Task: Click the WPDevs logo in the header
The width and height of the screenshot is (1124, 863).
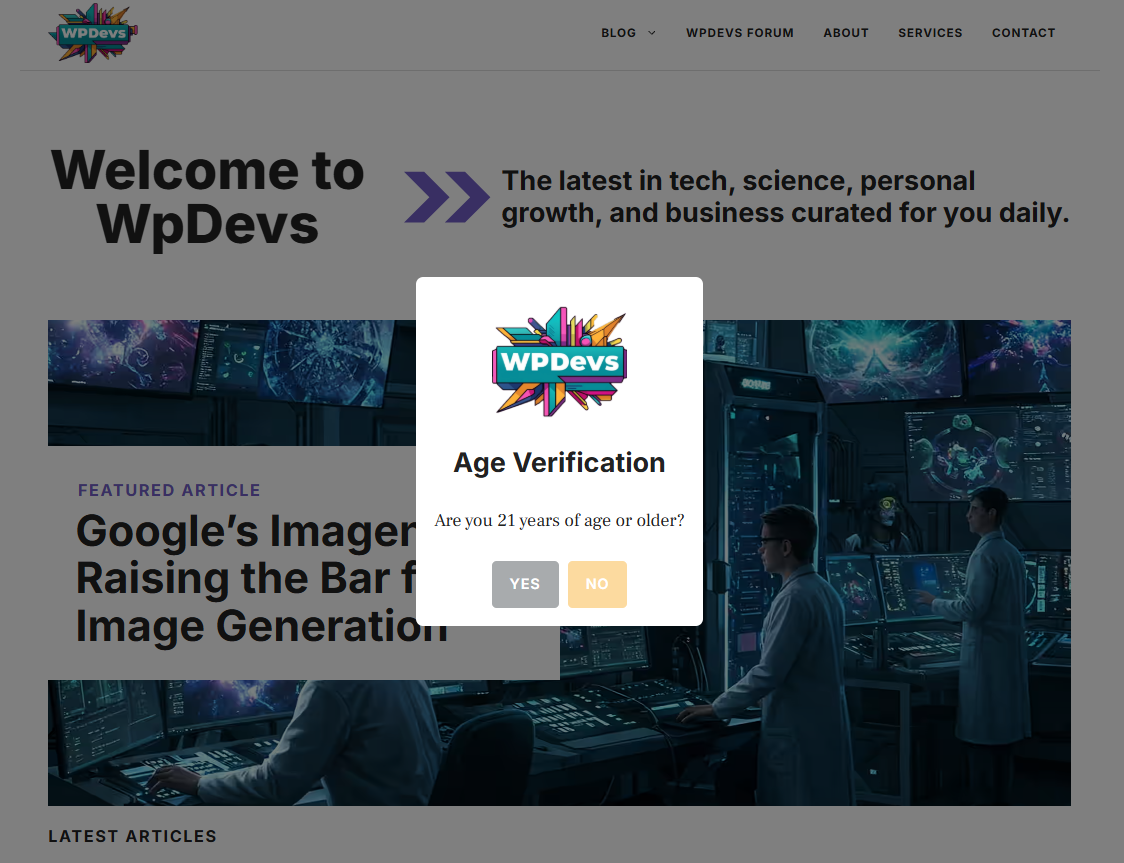Action: click(x=93, y=33)
